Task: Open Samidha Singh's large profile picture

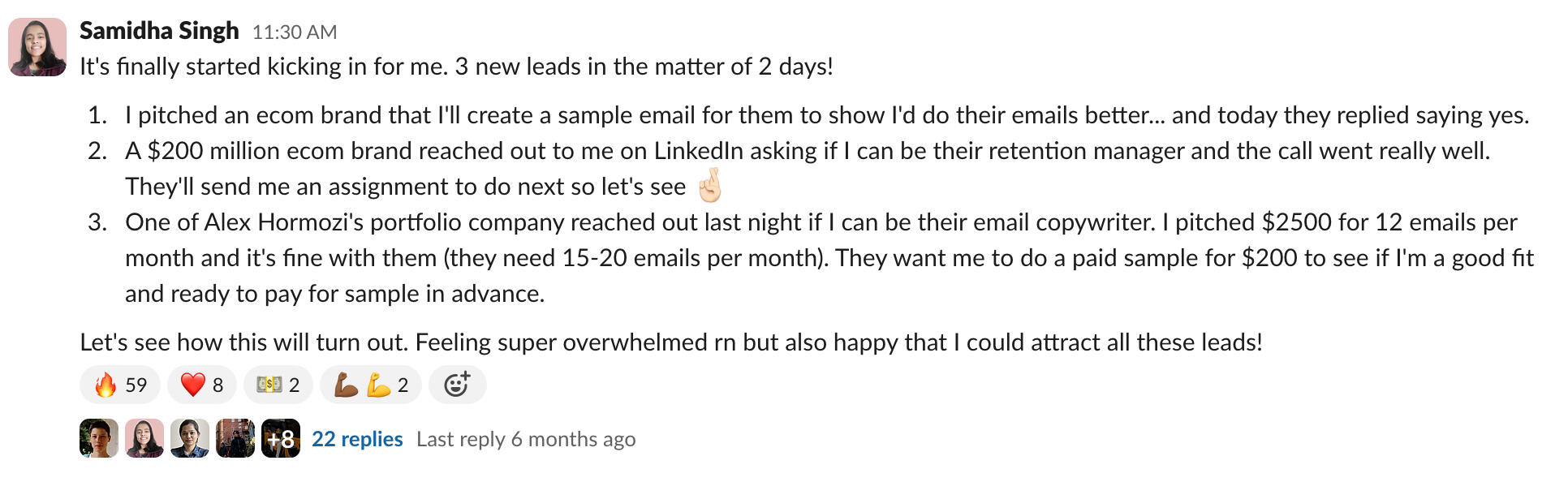Action: 37,47
